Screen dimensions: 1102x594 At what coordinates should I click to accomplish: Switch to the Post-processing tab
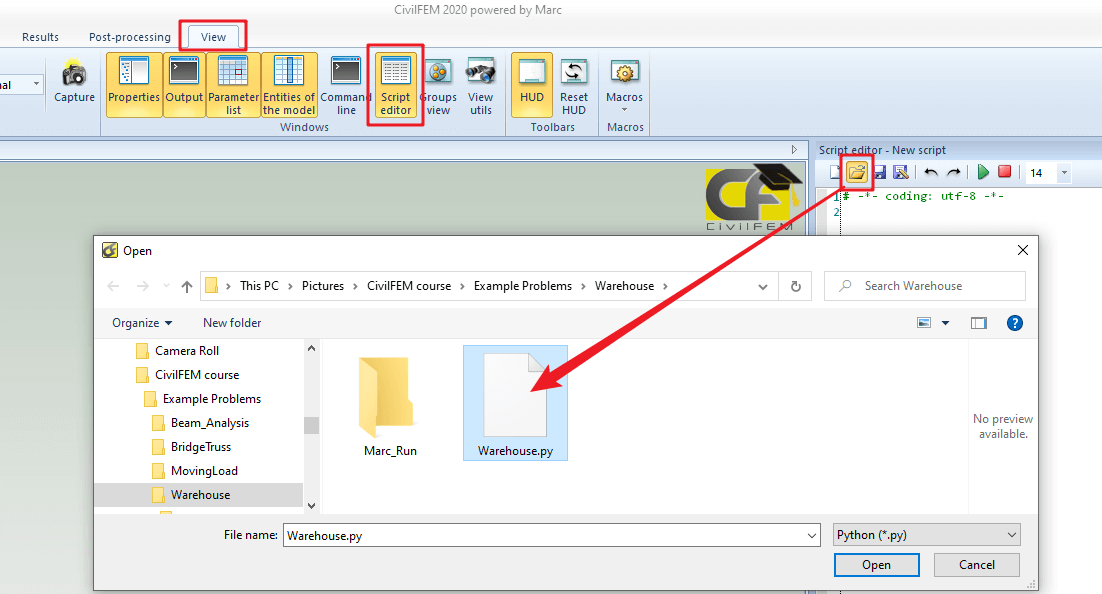coord(129,37)
